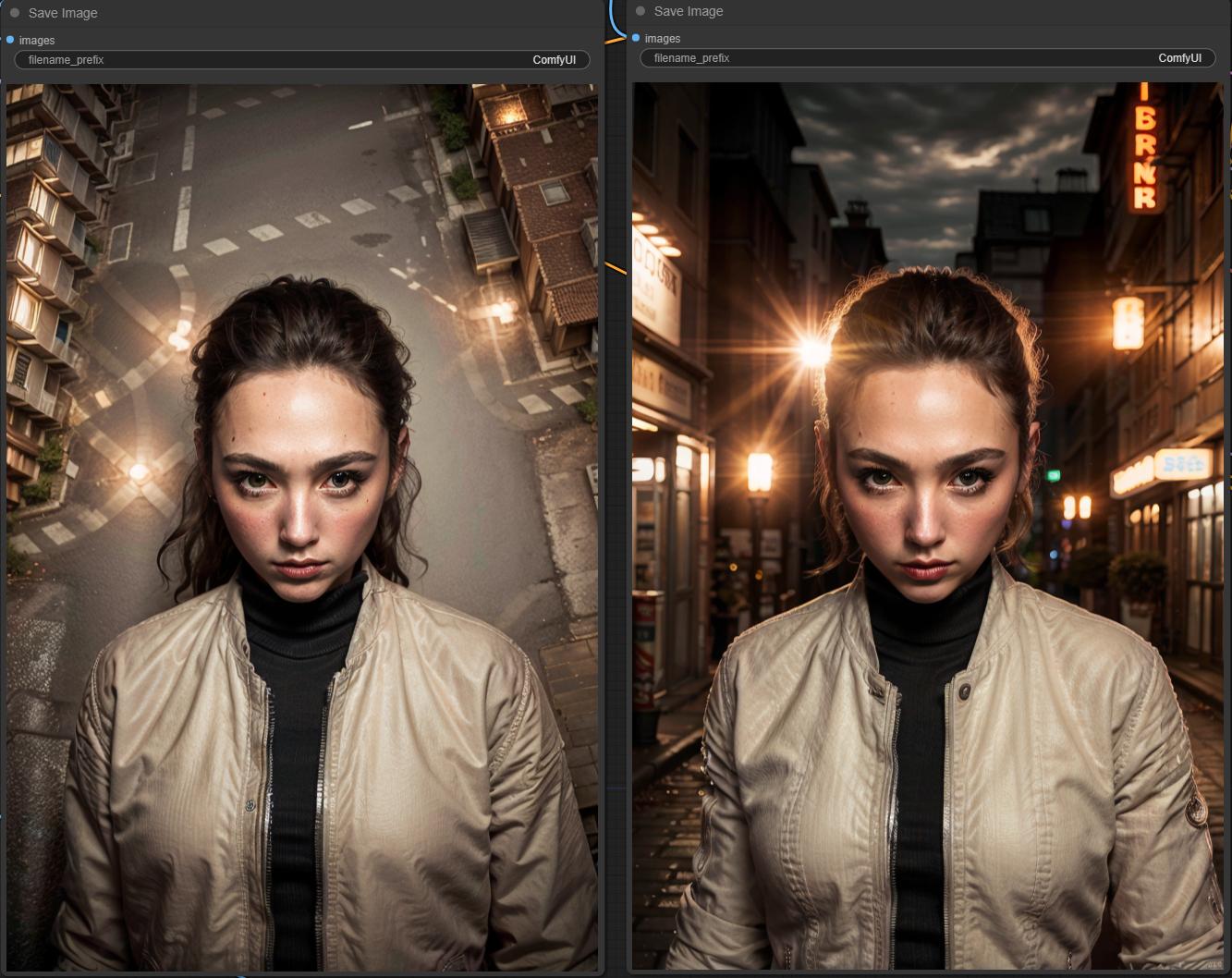
Task: Click the blue images input port on right node
Action: 636,38
